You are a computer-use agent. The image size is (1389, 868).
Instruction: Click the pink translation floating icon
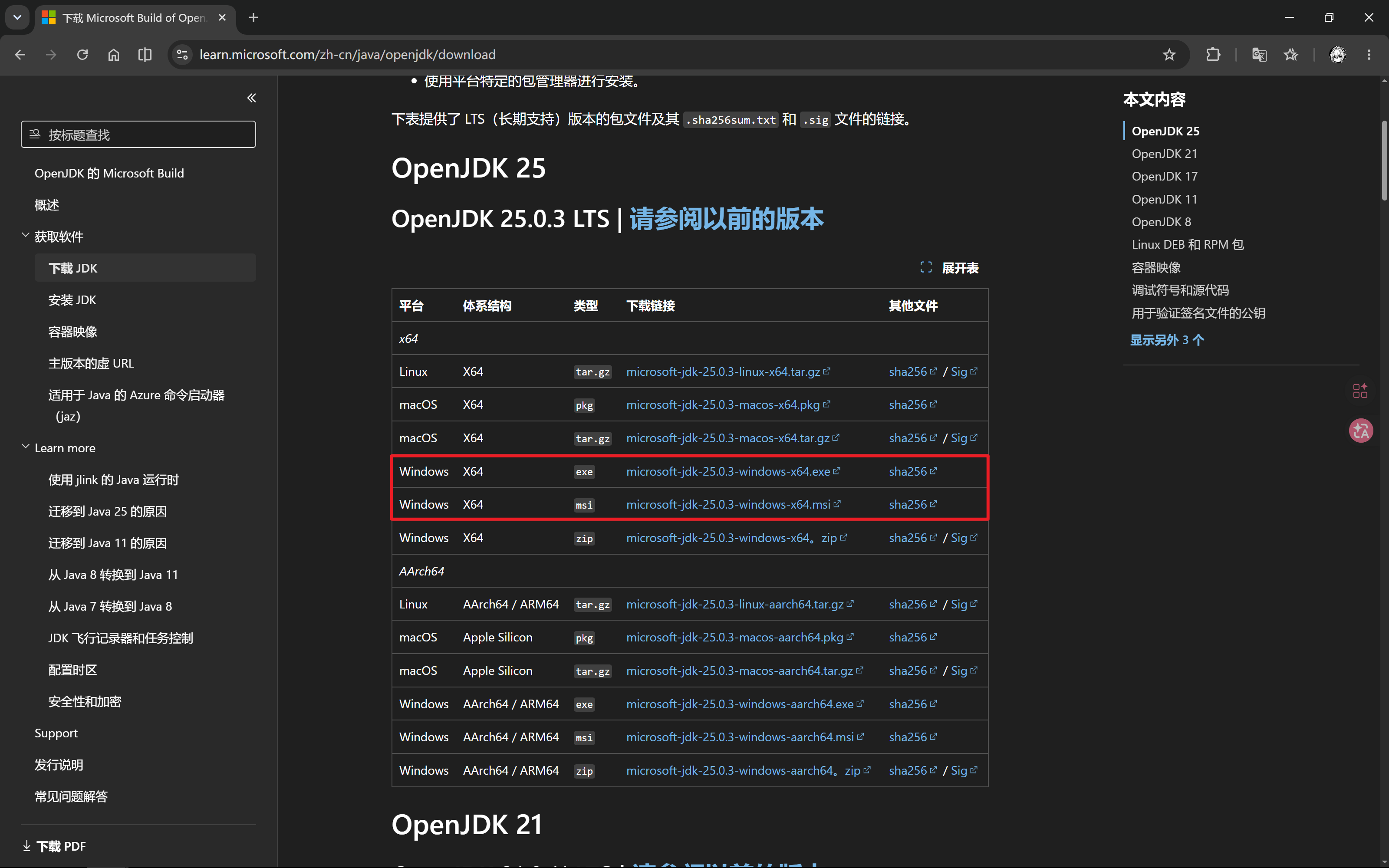point(1360,431)
